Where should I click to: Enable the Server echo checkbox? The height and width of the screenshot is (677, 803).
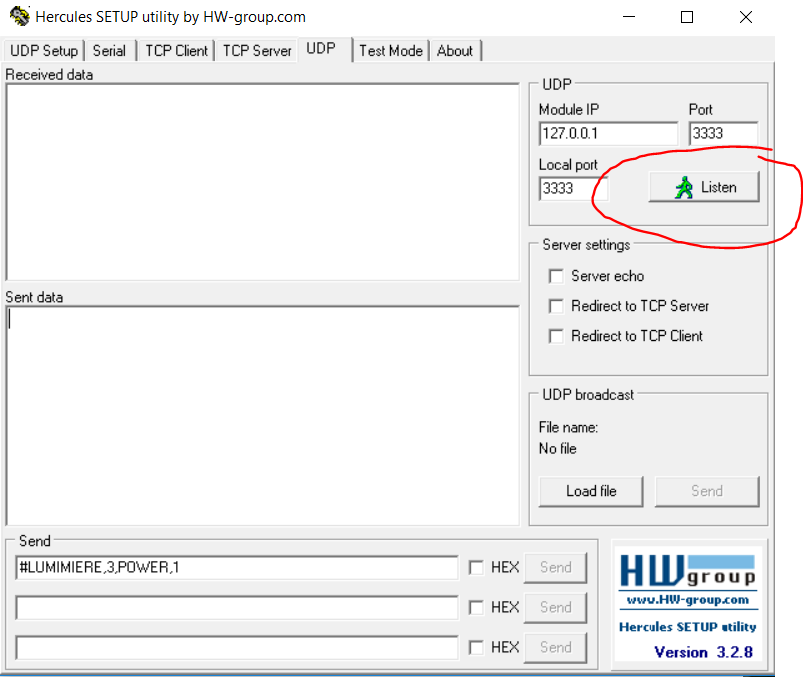tap(556, 276)
